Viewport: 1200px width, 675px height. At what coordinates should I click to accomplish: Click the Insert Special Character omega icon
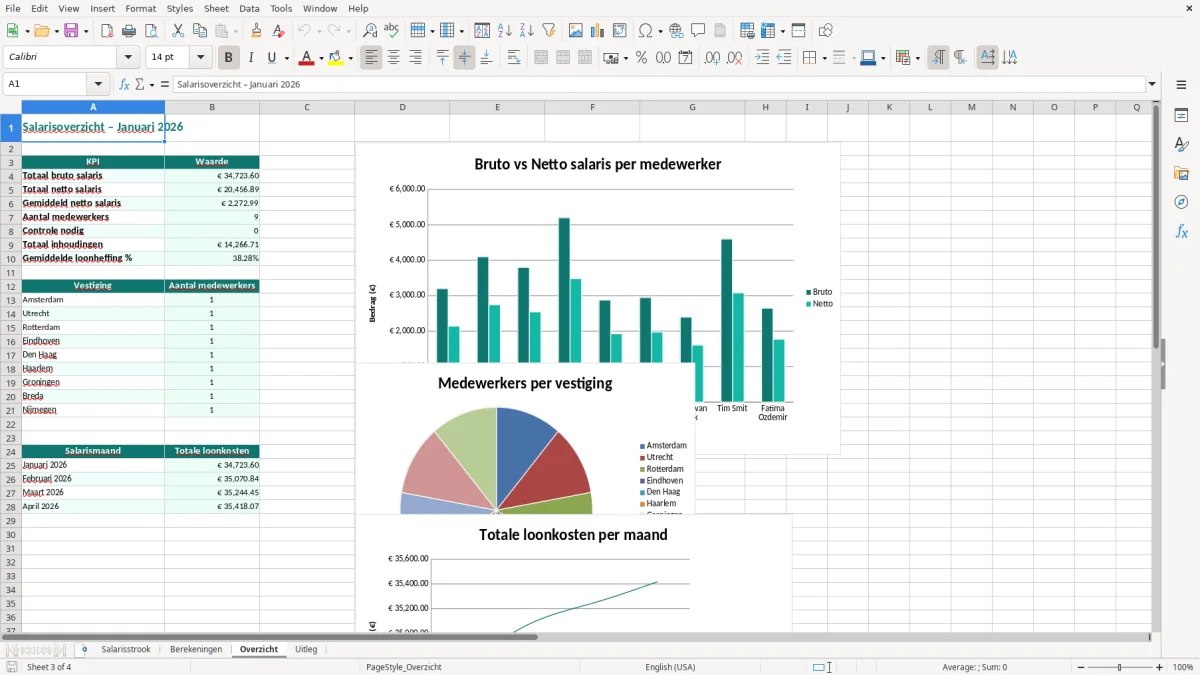645,31
